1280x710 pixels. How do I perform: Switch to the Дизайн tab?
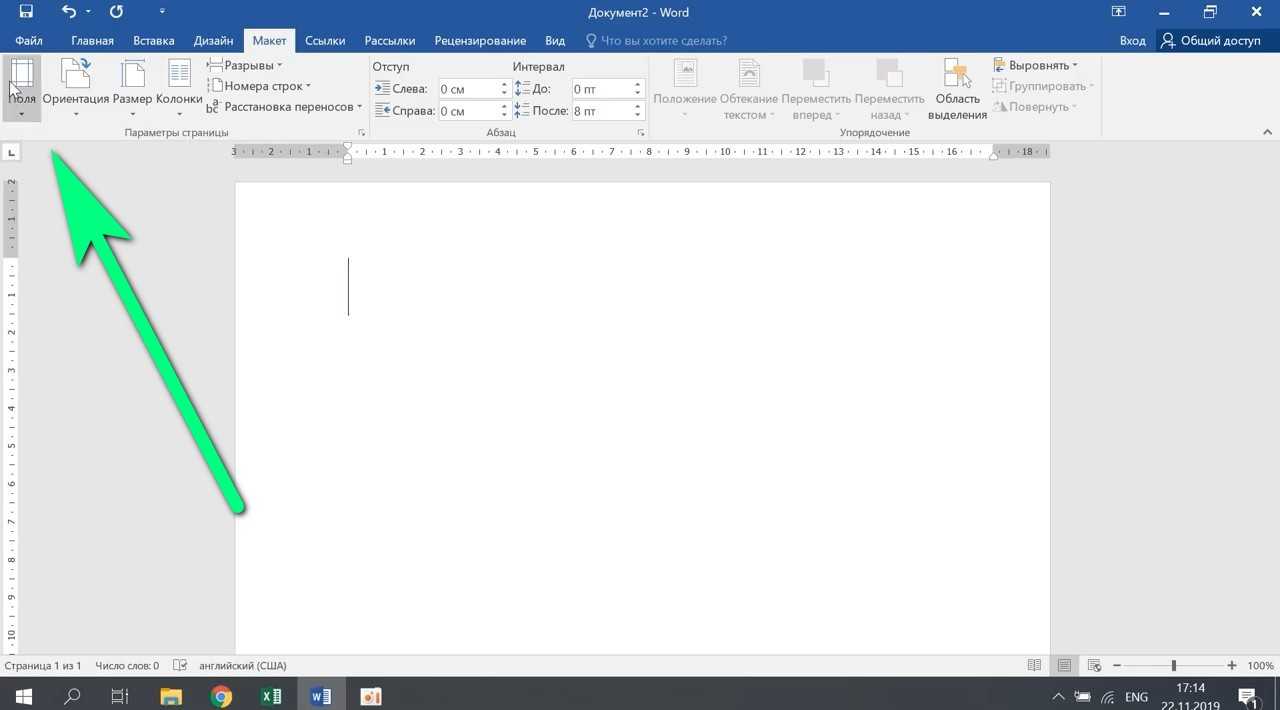pos(213,41)
